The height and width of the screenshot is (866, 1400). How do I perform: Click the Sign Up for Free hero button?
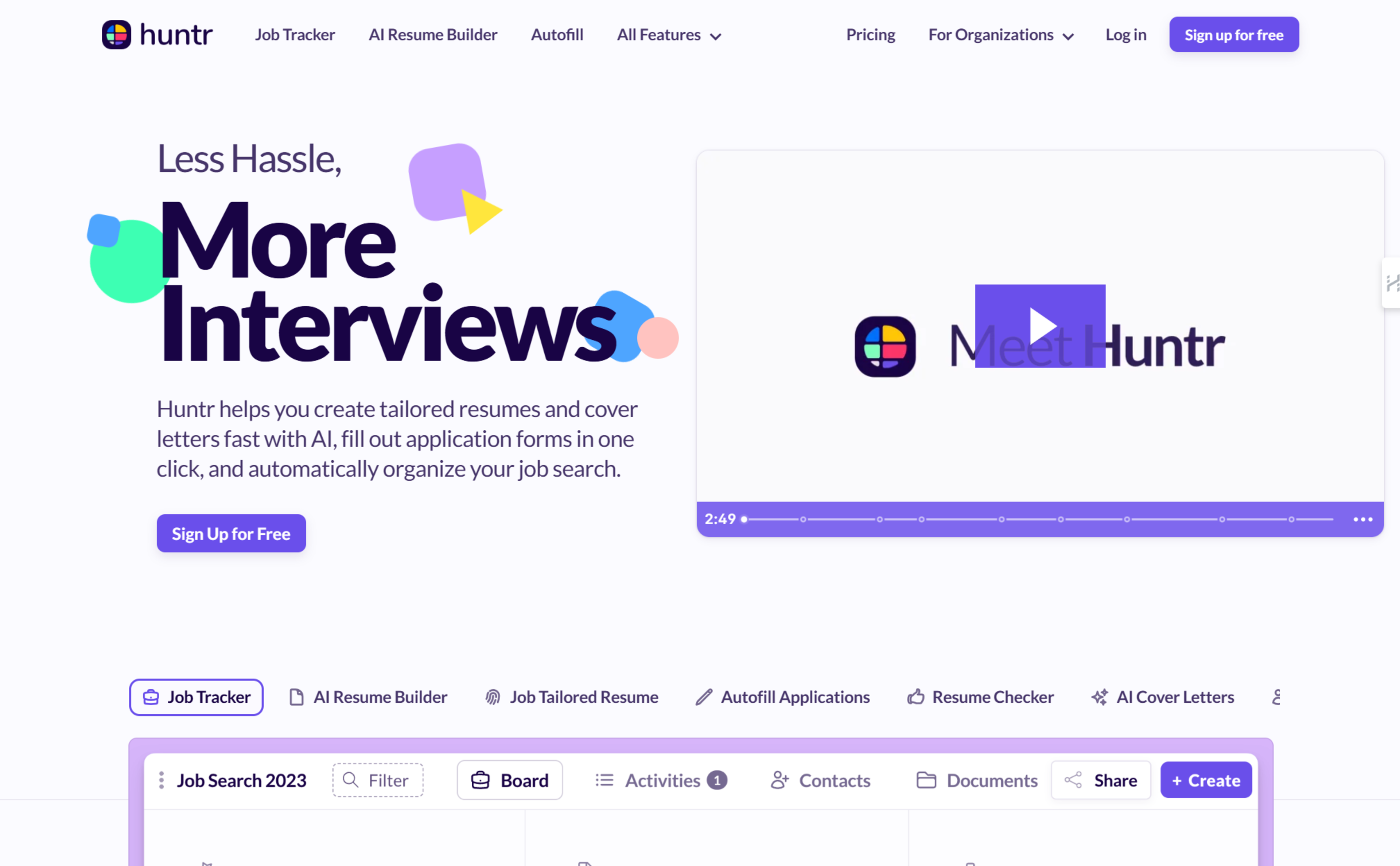[231, 533]
